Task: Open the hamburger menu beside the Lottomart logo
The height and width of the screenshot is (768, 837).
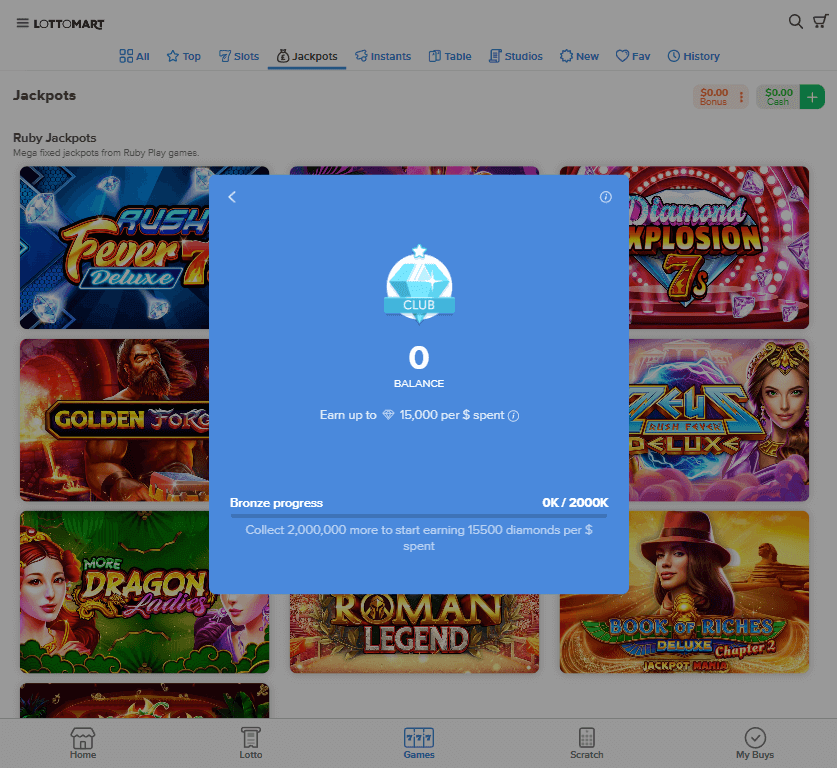Action: point(22,23)
